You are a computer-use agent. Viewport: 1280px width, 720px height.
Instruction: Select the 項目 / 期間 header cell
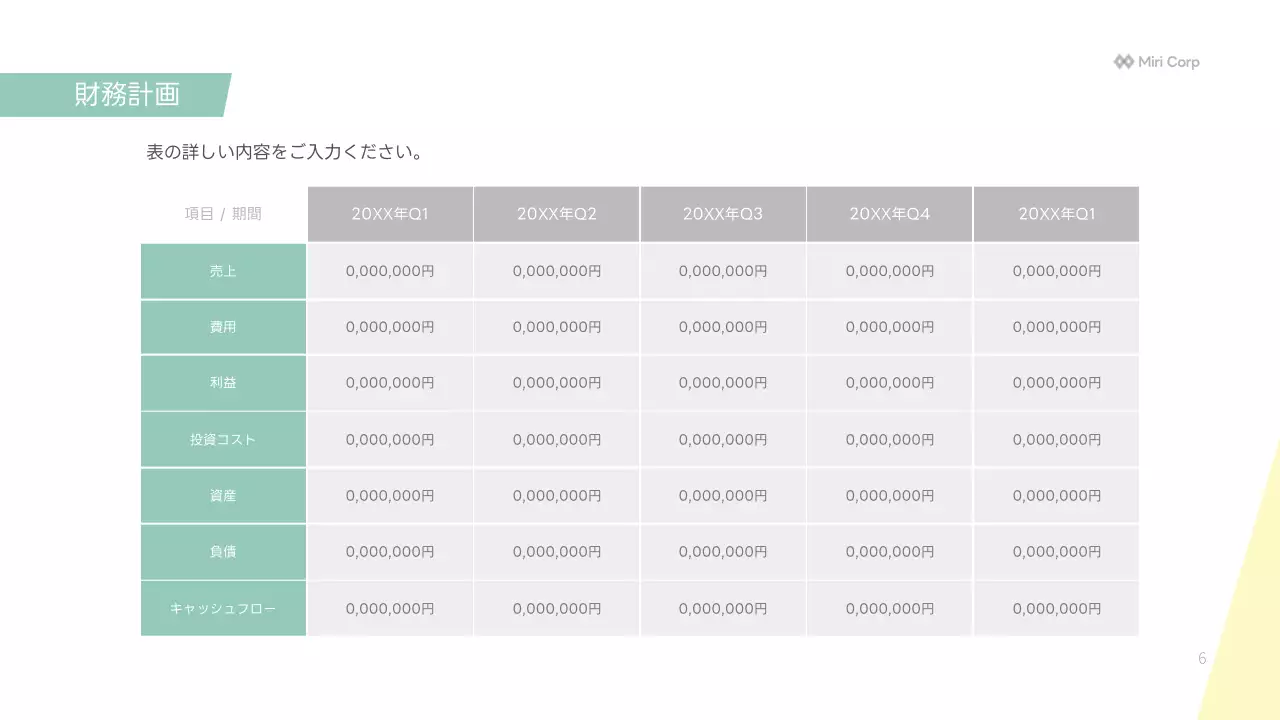223,214
